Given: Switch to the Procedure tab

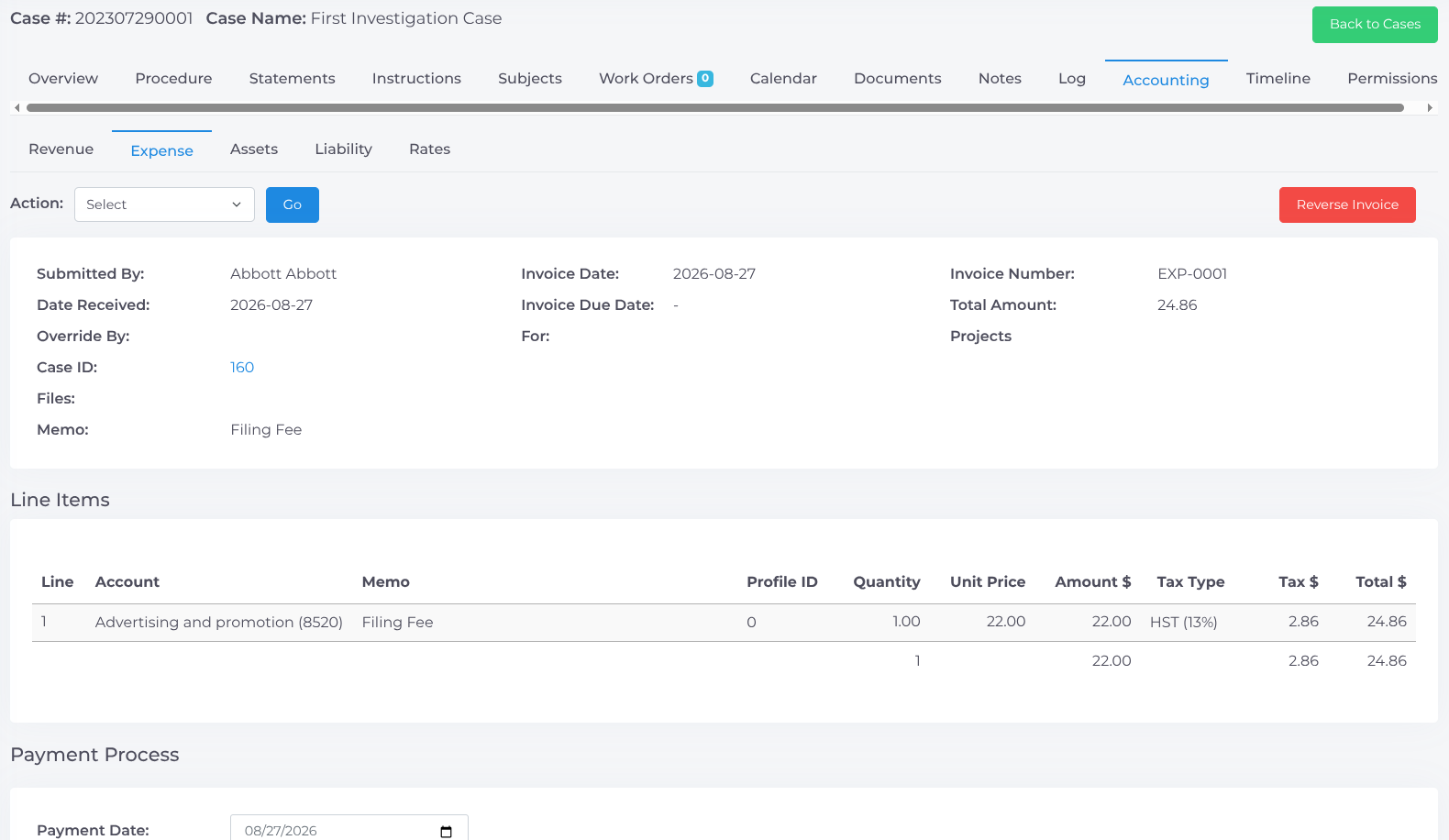Looking at the screenshot, I should point(173,79).
